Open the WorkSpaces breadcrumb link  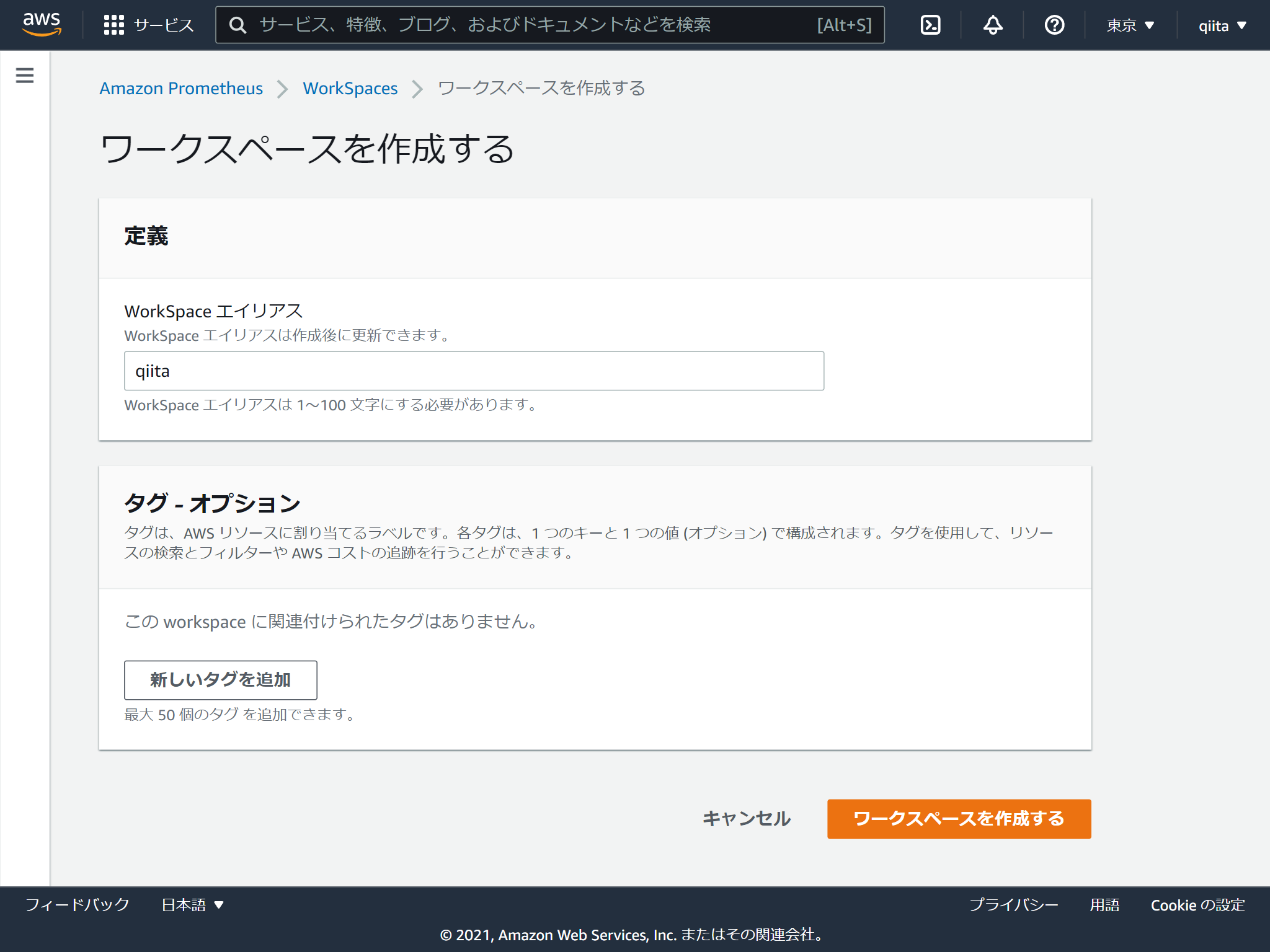tap(350, 88)
